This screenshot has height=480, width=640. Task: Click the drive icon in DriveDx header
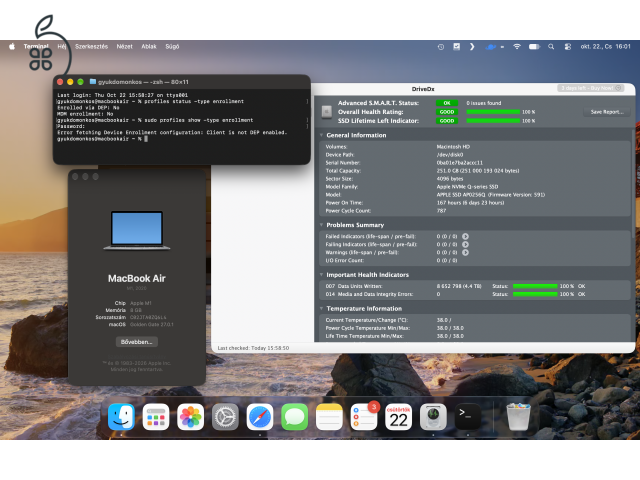pos(327,111)
